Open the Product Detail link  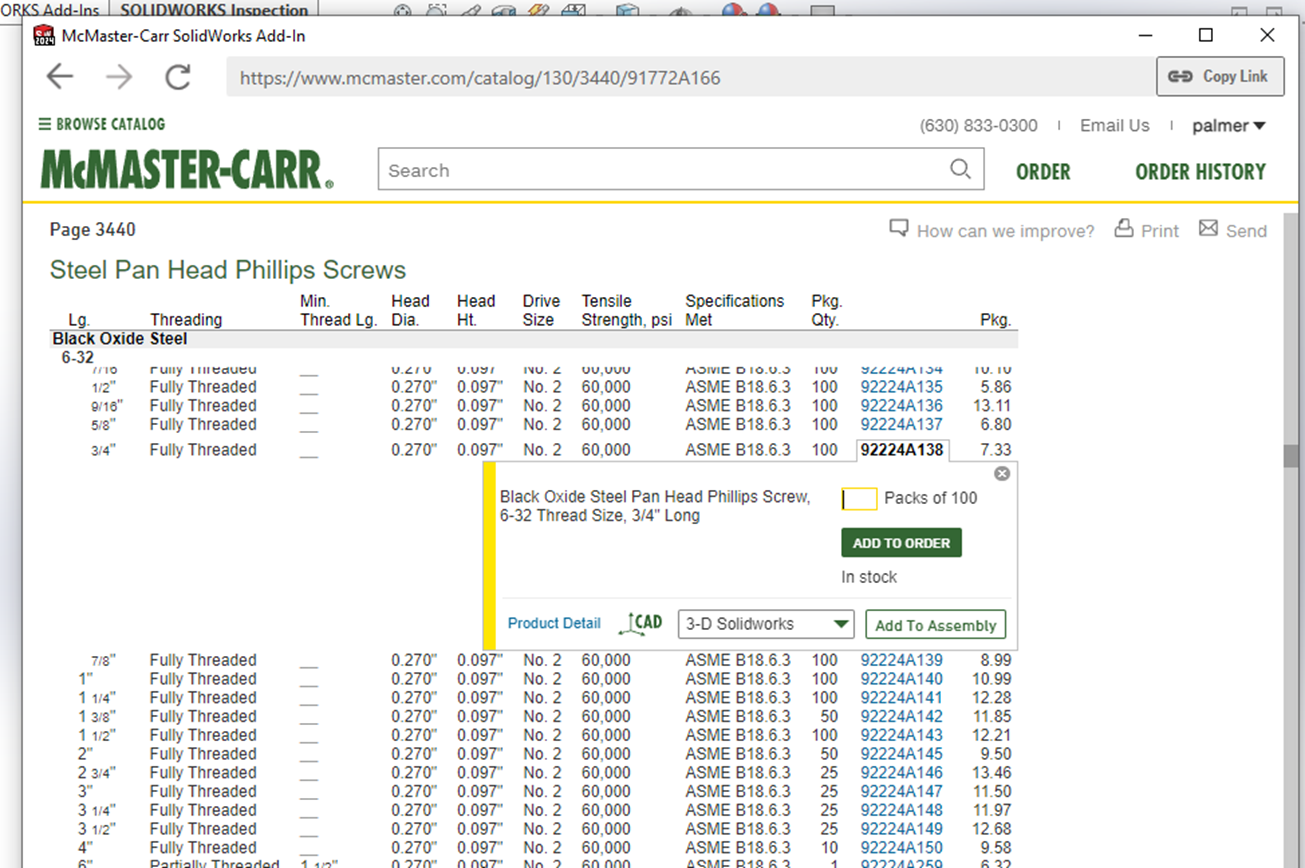554,623
